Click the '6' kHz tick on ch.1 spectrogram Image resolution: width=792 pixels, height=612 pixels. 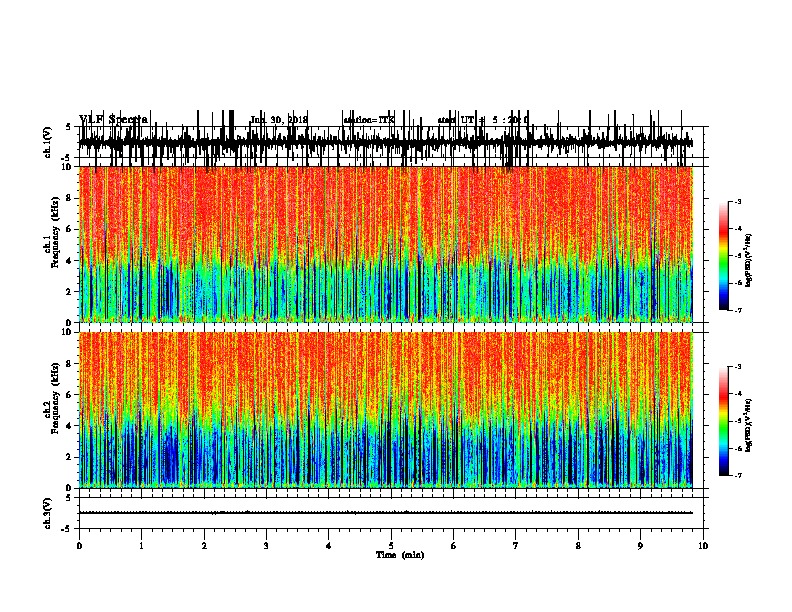click(70, 229)
